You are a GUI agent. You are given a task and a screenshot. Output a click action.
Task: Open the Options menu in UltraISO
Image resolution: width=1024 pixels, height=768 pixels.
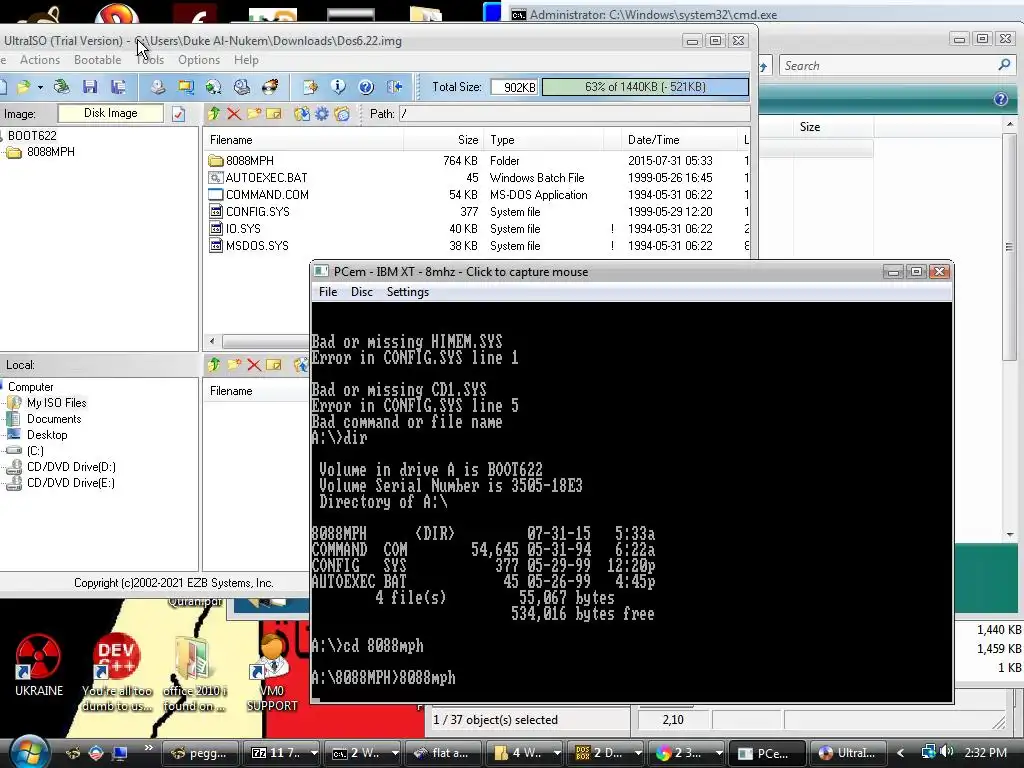[199, 60]
